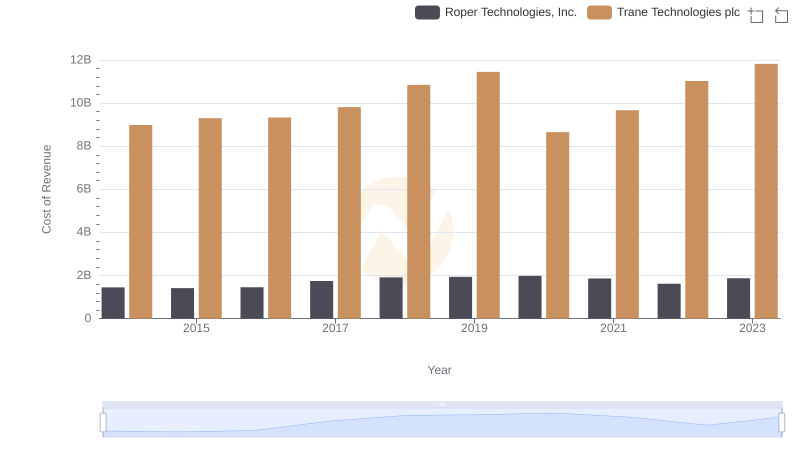Click the middle of the range slider preview
Viewport: 800px width, 461px height.
(x=442, y=424)
